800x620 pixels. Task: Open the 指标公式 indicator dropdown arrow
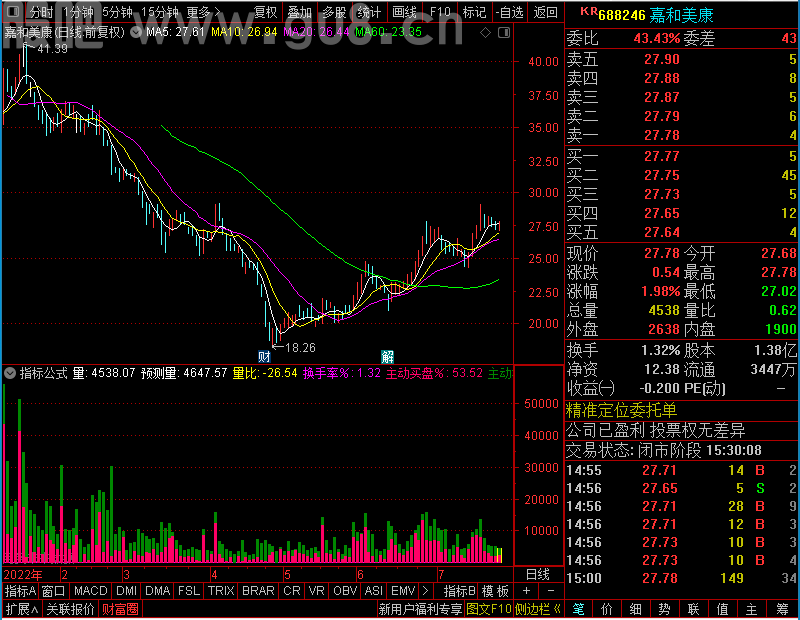tap(10, 373)
